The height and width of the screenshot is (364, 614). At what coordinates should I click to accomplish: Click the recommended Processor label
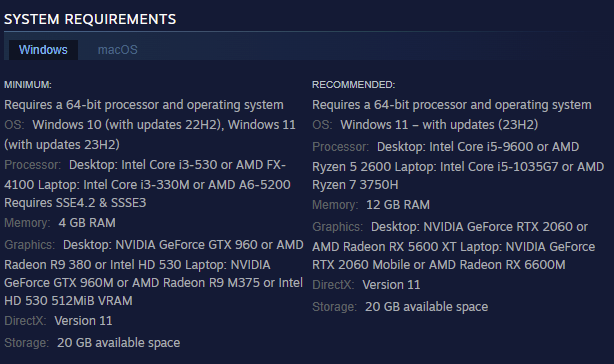pyautogui.click(x=340, y=147)
